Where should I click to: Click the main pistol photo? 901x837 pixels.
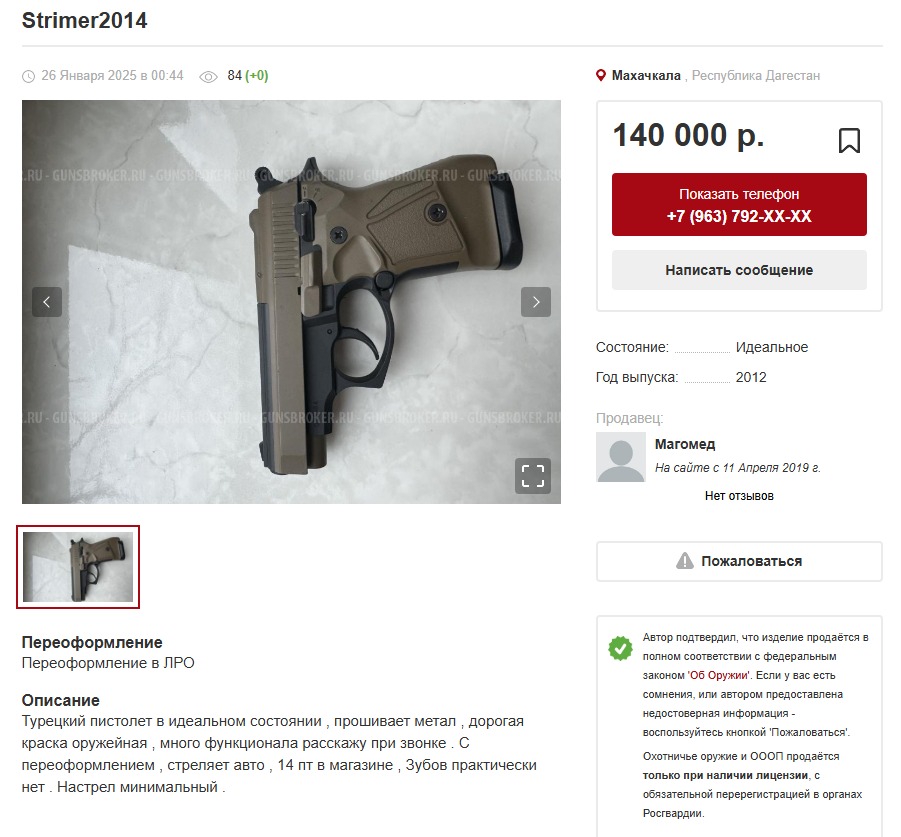point(291,302)
